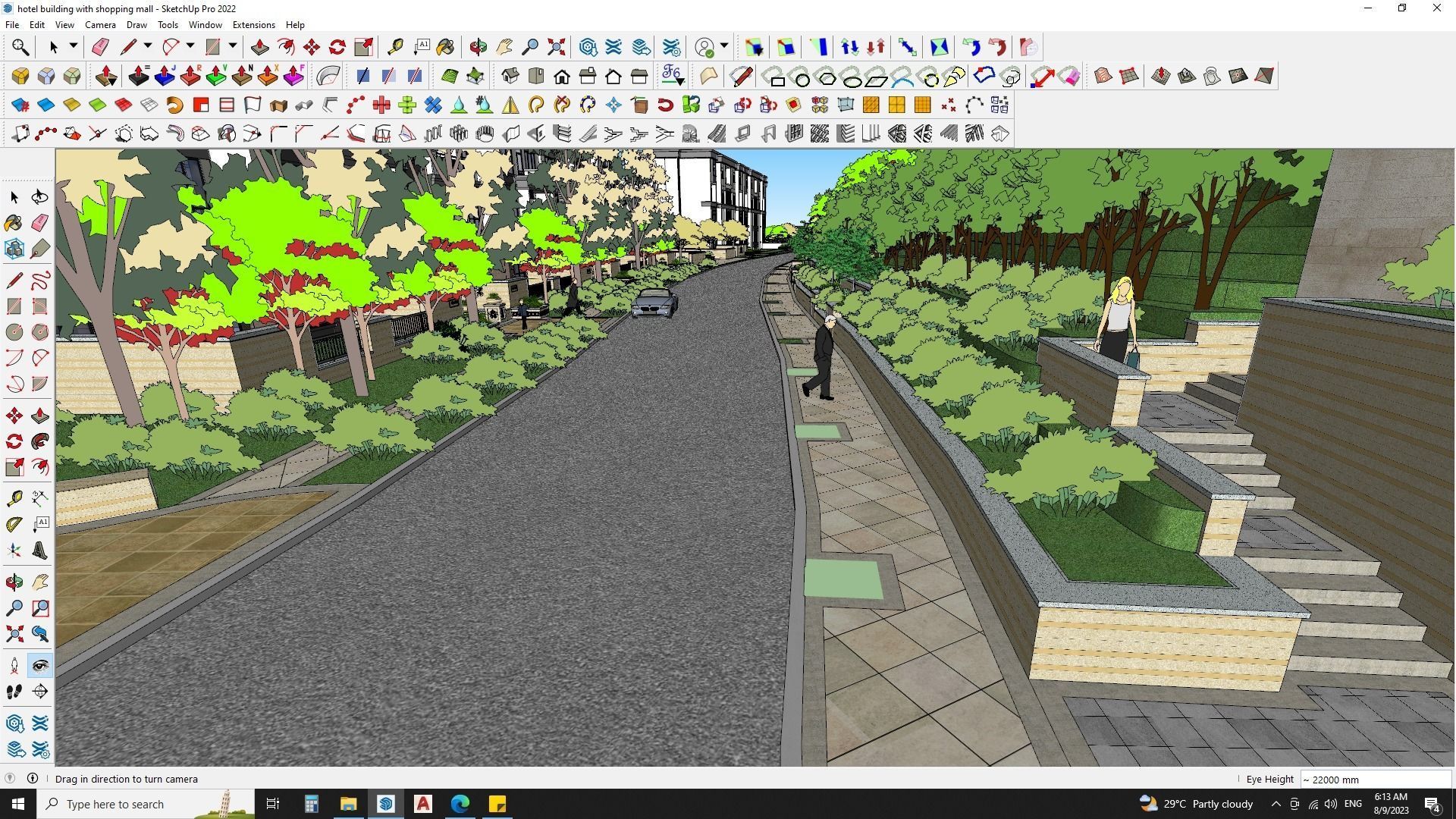
Task: Click Sandbox From Contours icon
Action: (1103, 76)
